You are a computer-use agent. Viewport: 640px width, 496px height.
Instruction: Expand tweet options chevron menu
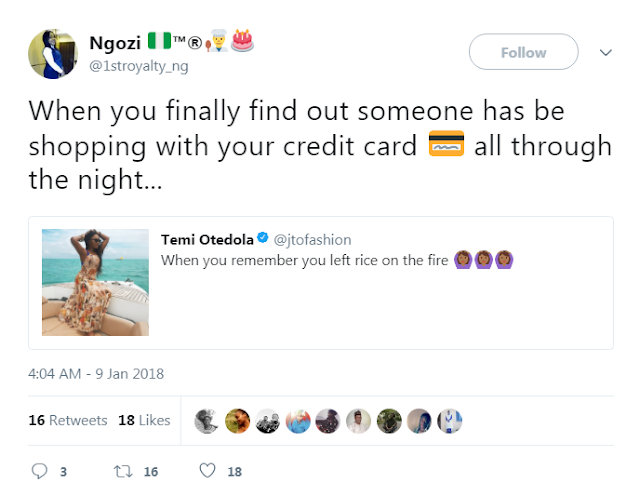(x=605, y=52)
